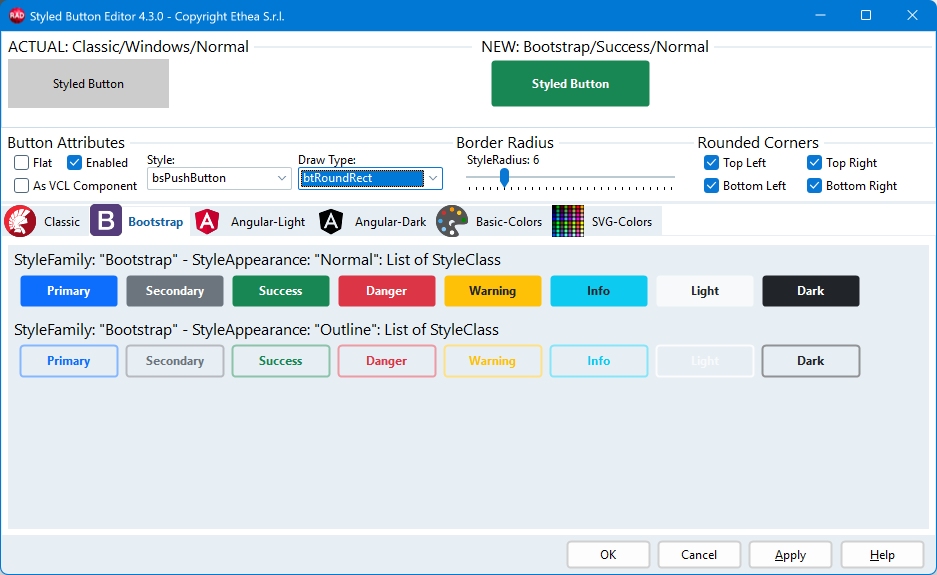Uncheck the Bottom Left rounded corner
Viewport: 937px width, 575px height.
click(711, 185)
